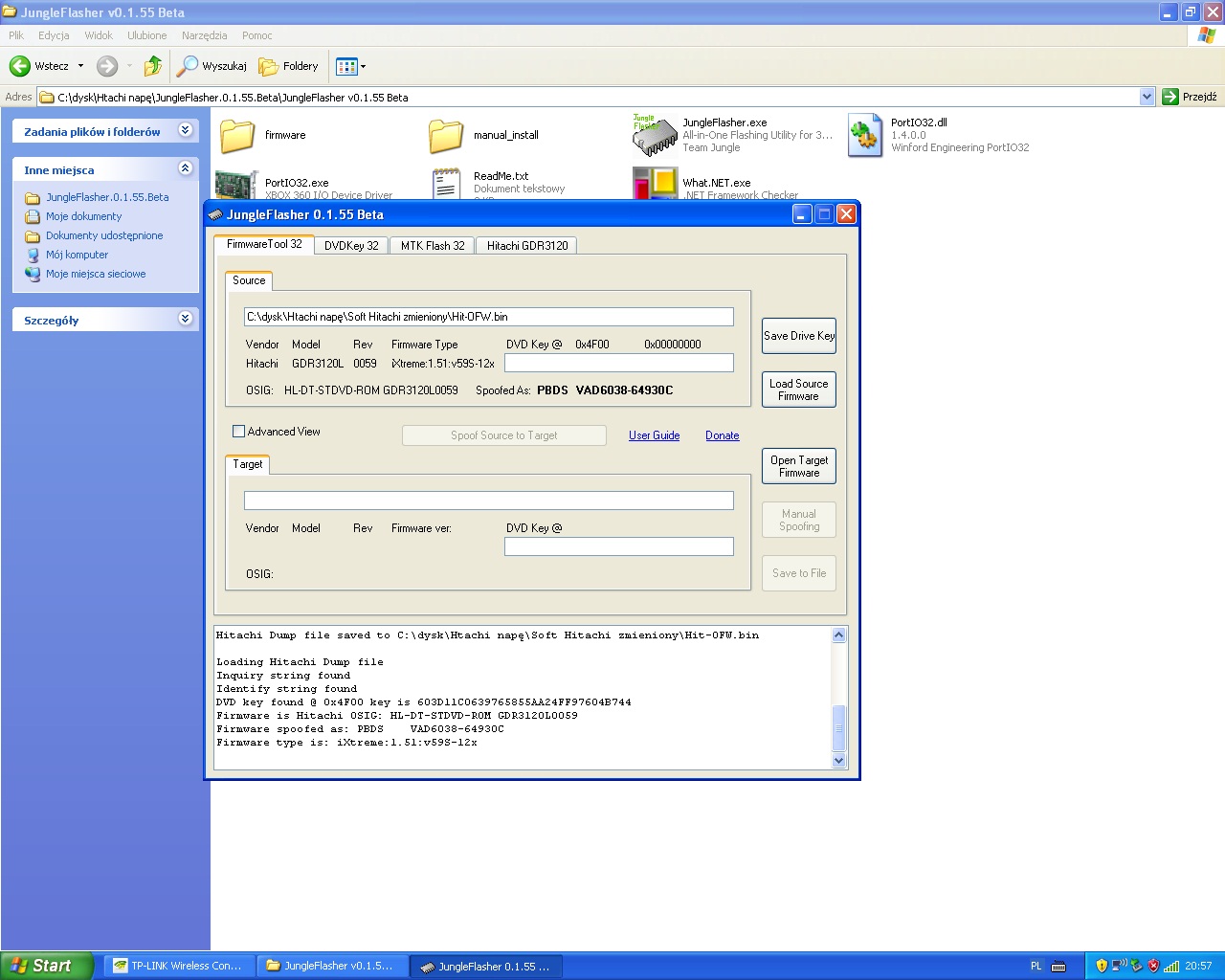1225x980 pixels.
Task: Click the log scrollbar thumb
Action: (x=839, y=728)
